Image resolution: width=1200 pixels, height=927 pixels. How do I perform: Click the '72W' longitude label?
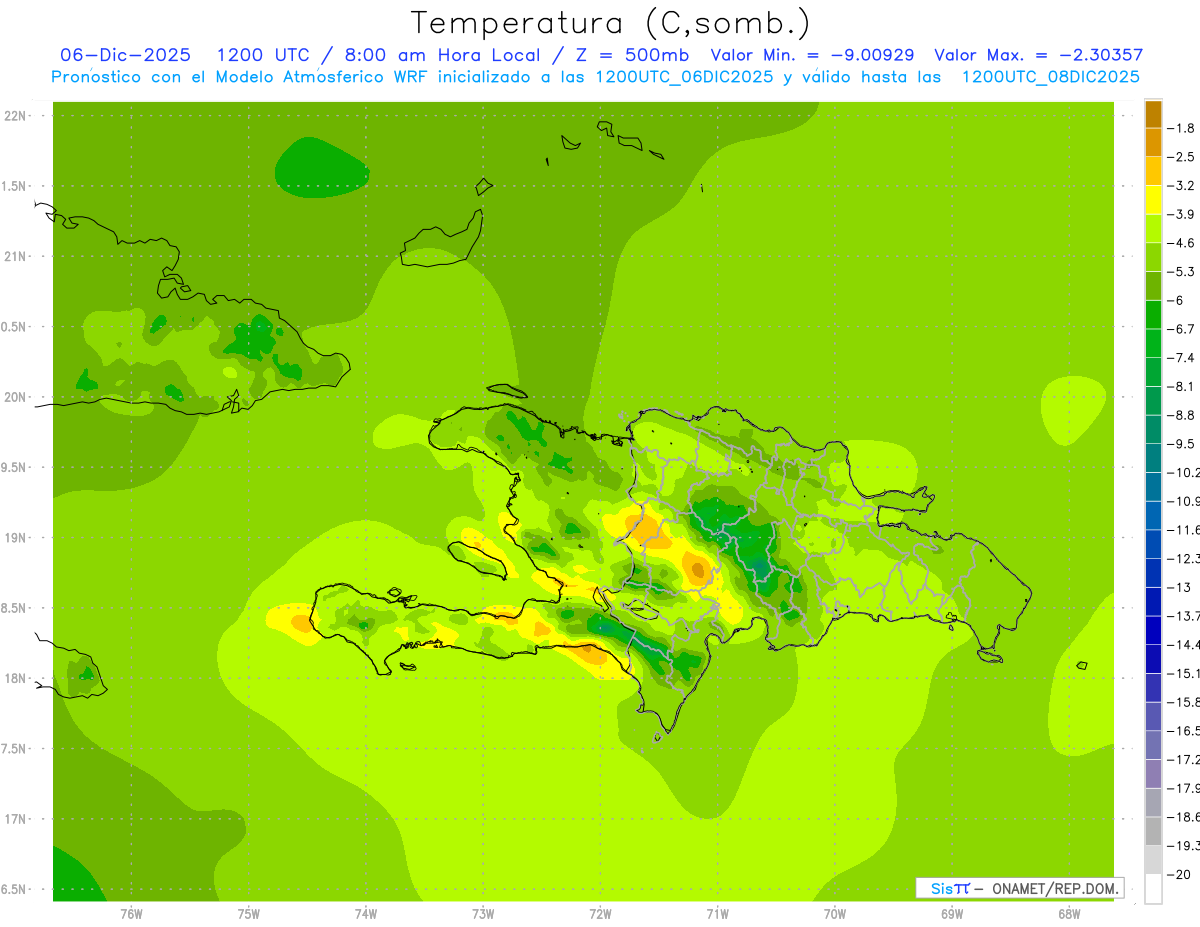pos(601,914)
